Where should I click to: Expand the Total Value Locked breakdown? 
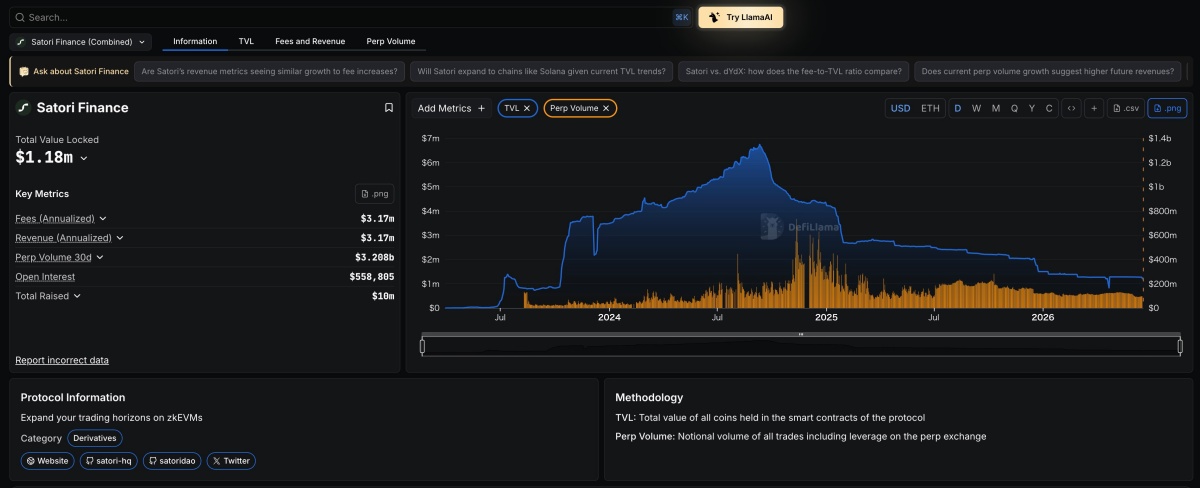(x=84, y=158)
